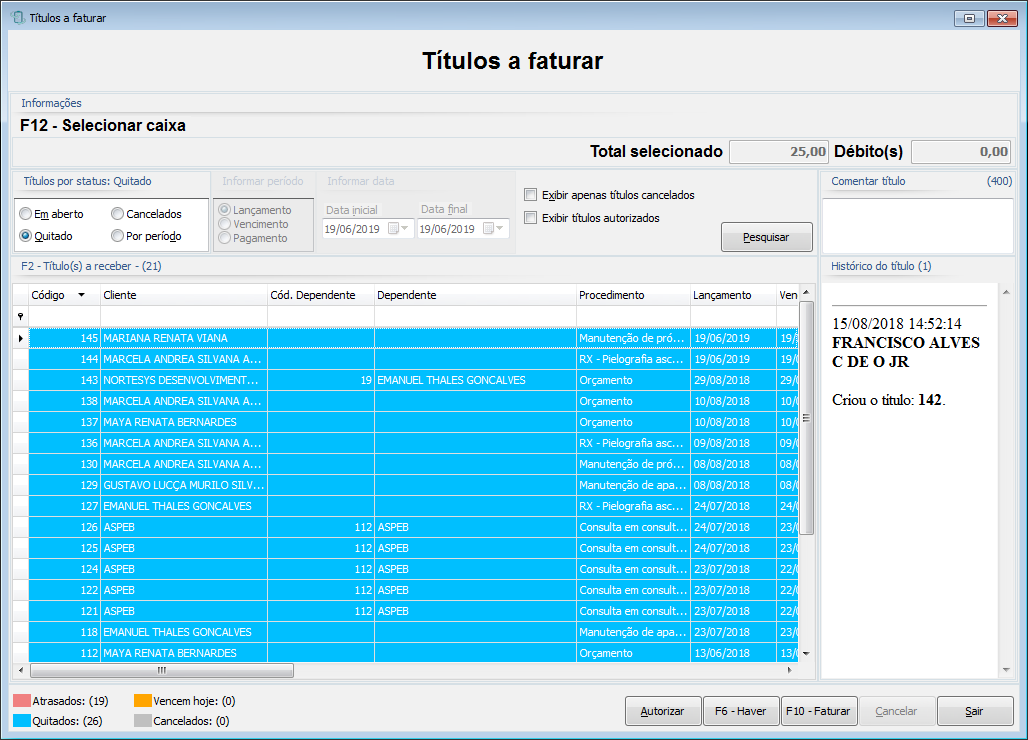The width and height of the screenshot is (1028, 740).
Task: Click dependent EMANUEL THALES GONCALVES cell
Action: pos(475,380)
